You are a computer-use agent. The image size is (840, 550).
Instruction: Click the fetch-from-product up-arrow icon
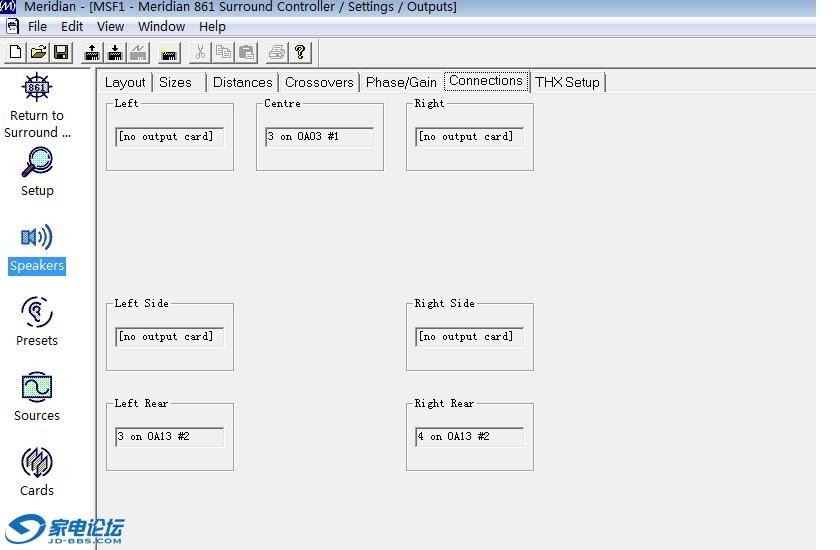click(x=92, y=52)
